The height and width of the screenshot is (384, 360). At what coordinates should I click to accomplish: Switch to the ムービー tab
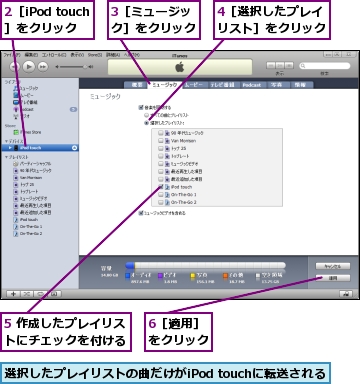tap(194, 85)
